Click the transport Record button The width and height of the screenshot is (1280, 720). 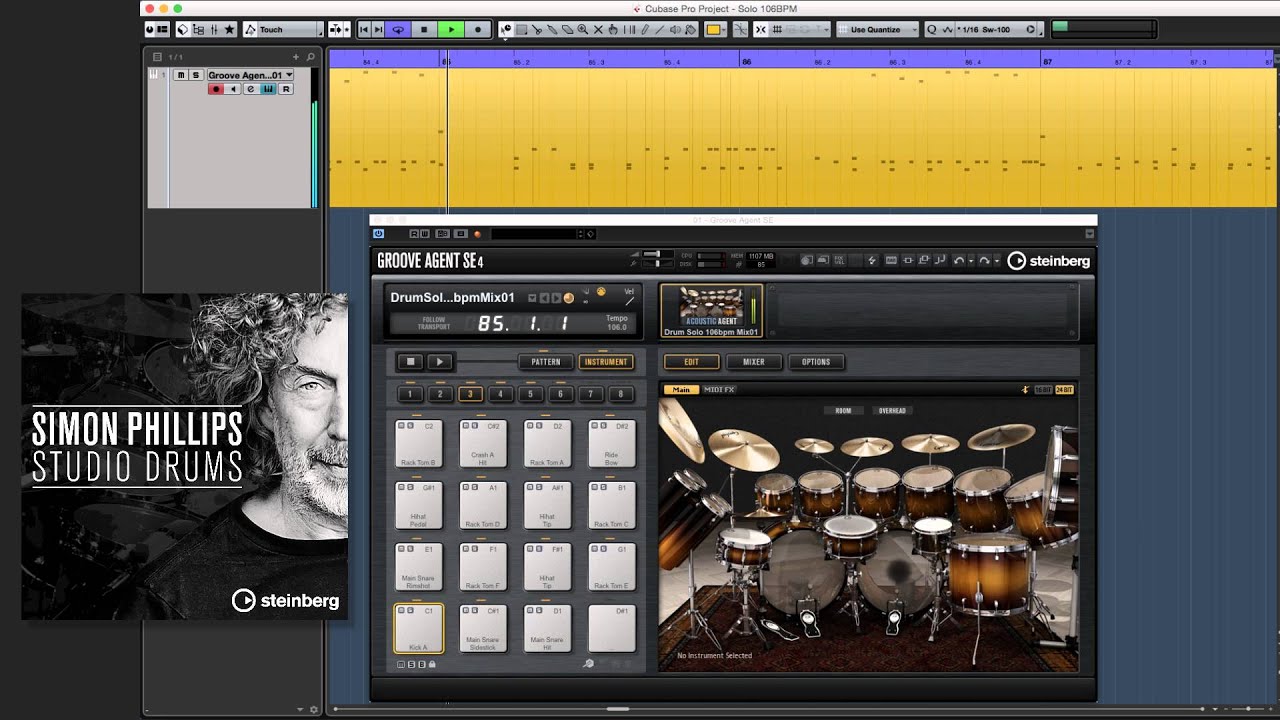[478, 30]
